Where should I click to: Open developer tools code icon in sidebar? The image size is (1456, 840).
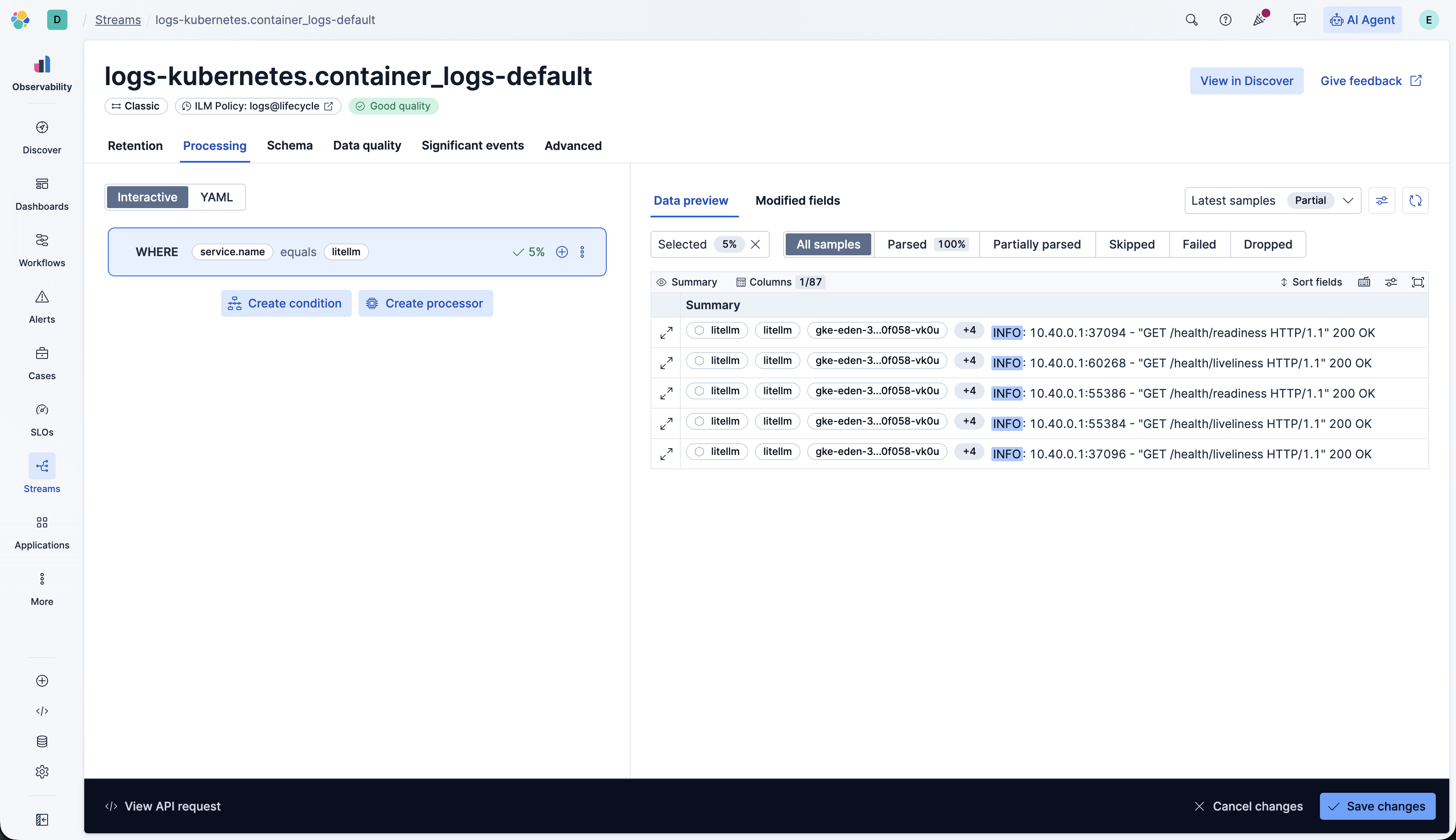[x=42, y=711]
